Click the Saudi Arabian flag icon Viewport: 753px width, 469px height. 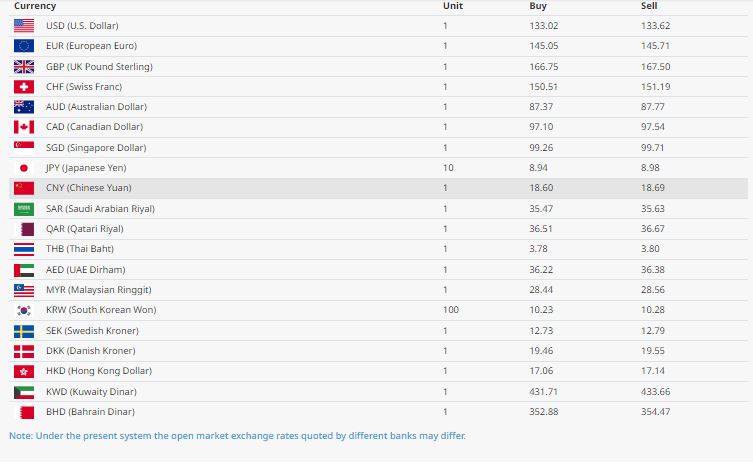tap(25, 209)
